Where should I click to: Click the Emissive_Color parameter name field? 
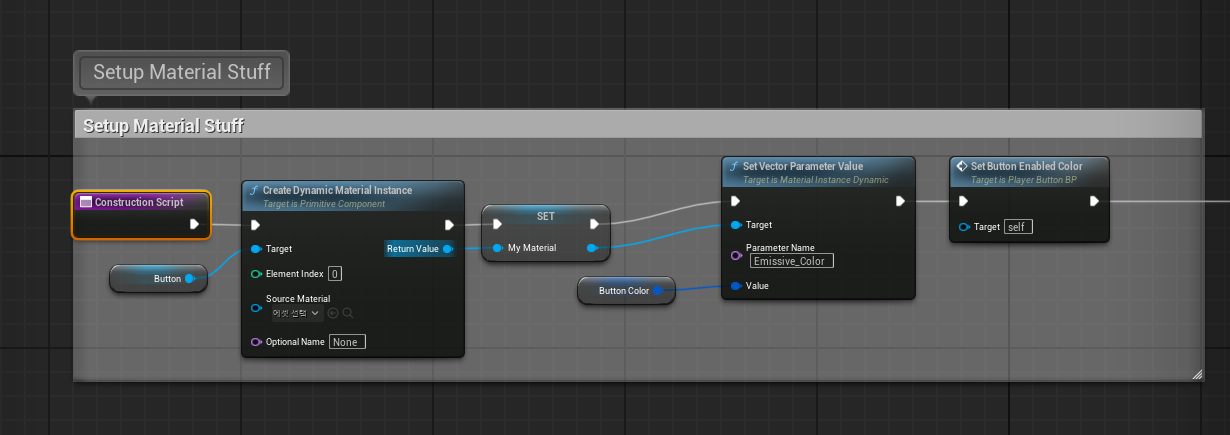(792, 261)
